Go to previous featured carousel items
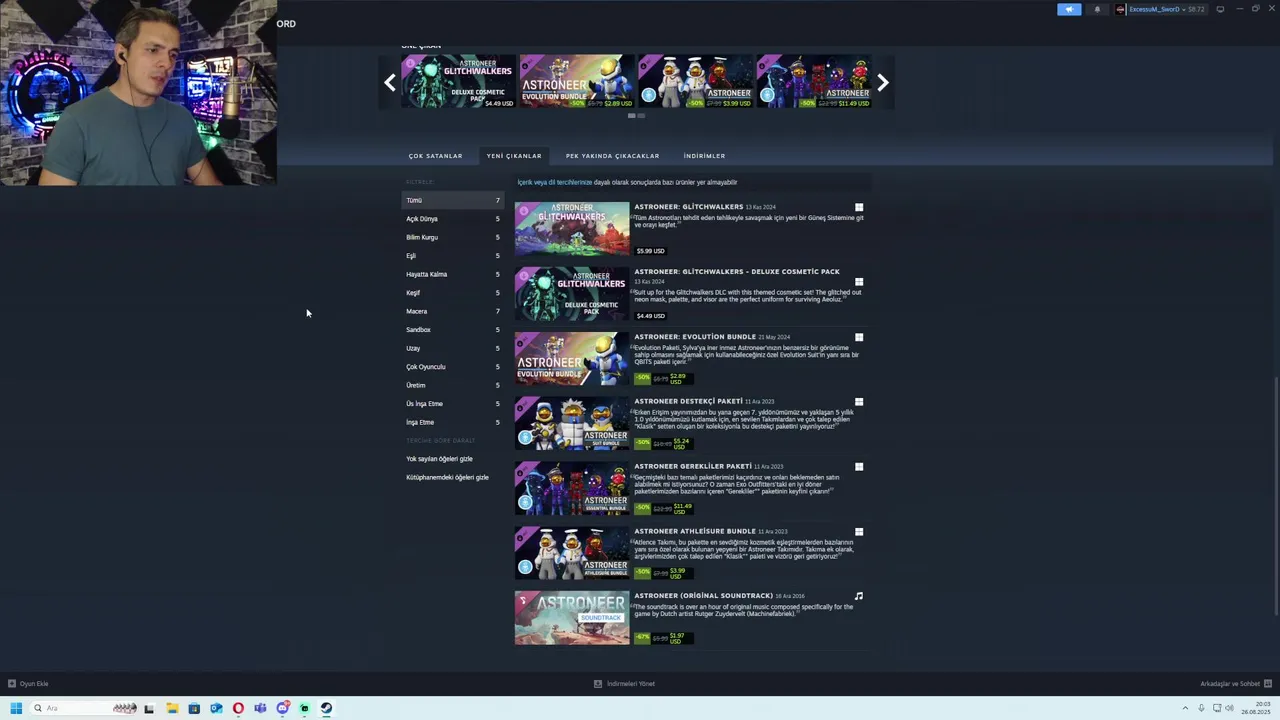The image size is (1280, 720). (390, 83)
